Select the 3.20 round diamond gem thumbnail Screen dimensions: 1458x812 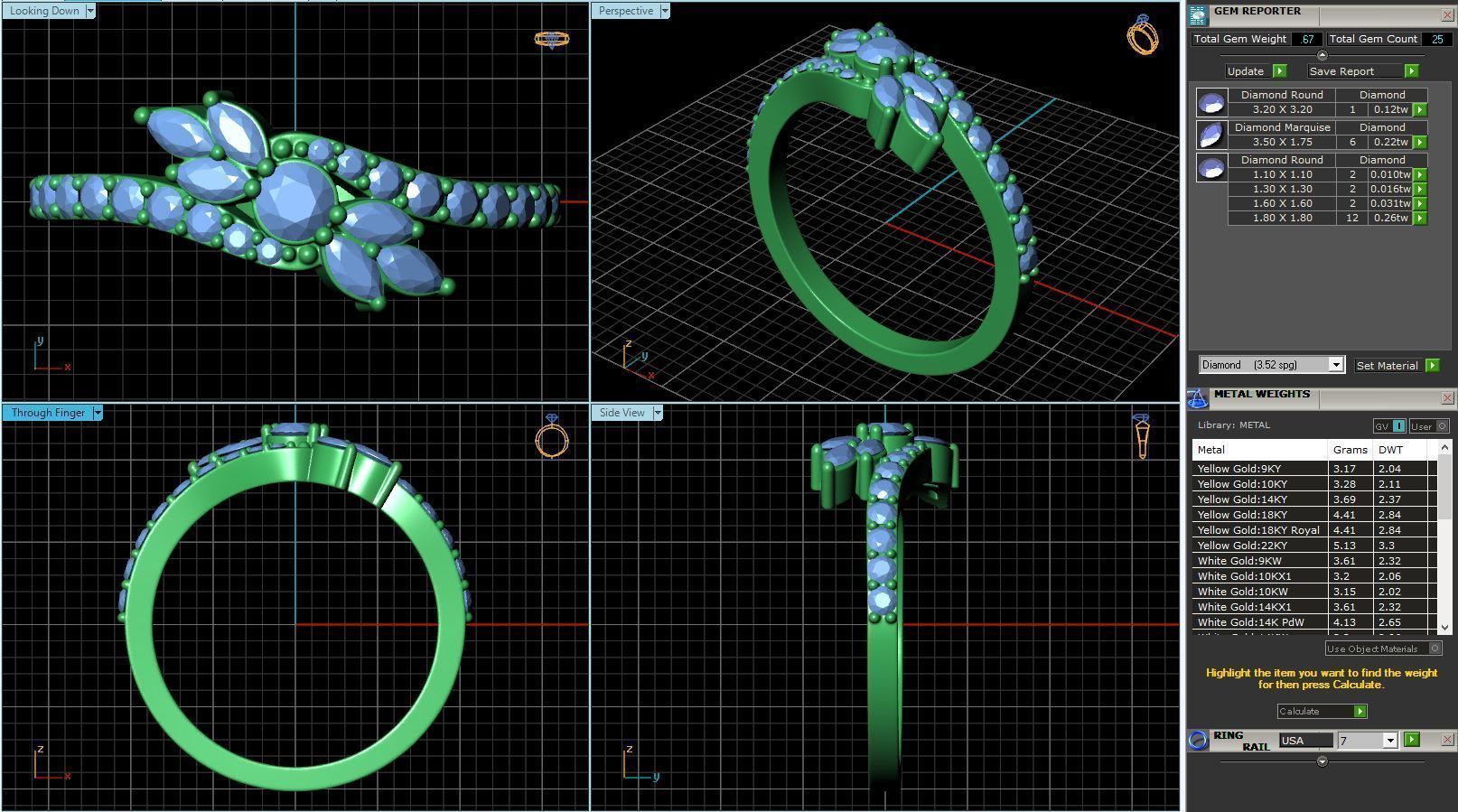(1211, 102)
